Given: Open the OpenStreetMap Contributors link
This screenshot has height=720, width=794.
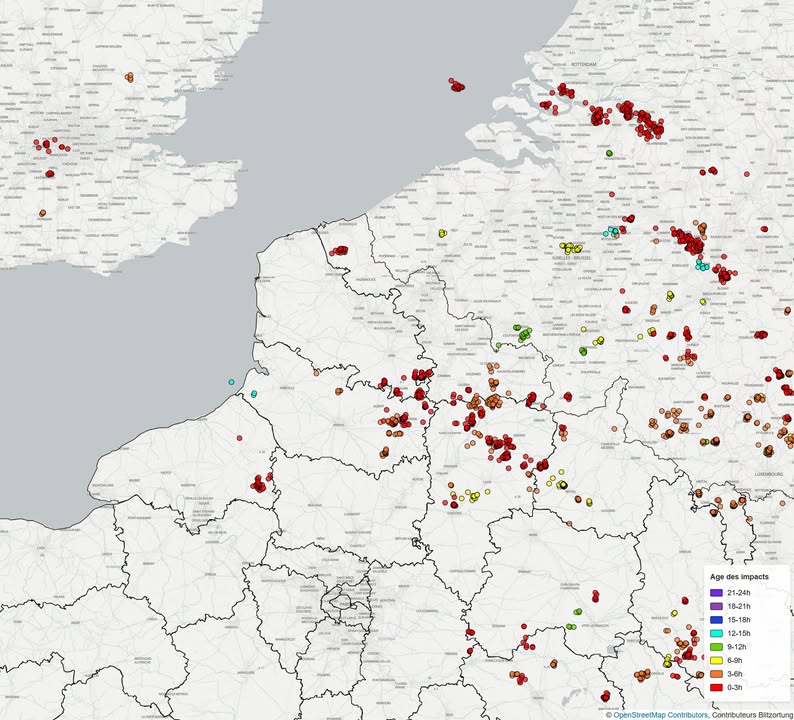Looking at the screenshot, I should click(x=660, y=715).
